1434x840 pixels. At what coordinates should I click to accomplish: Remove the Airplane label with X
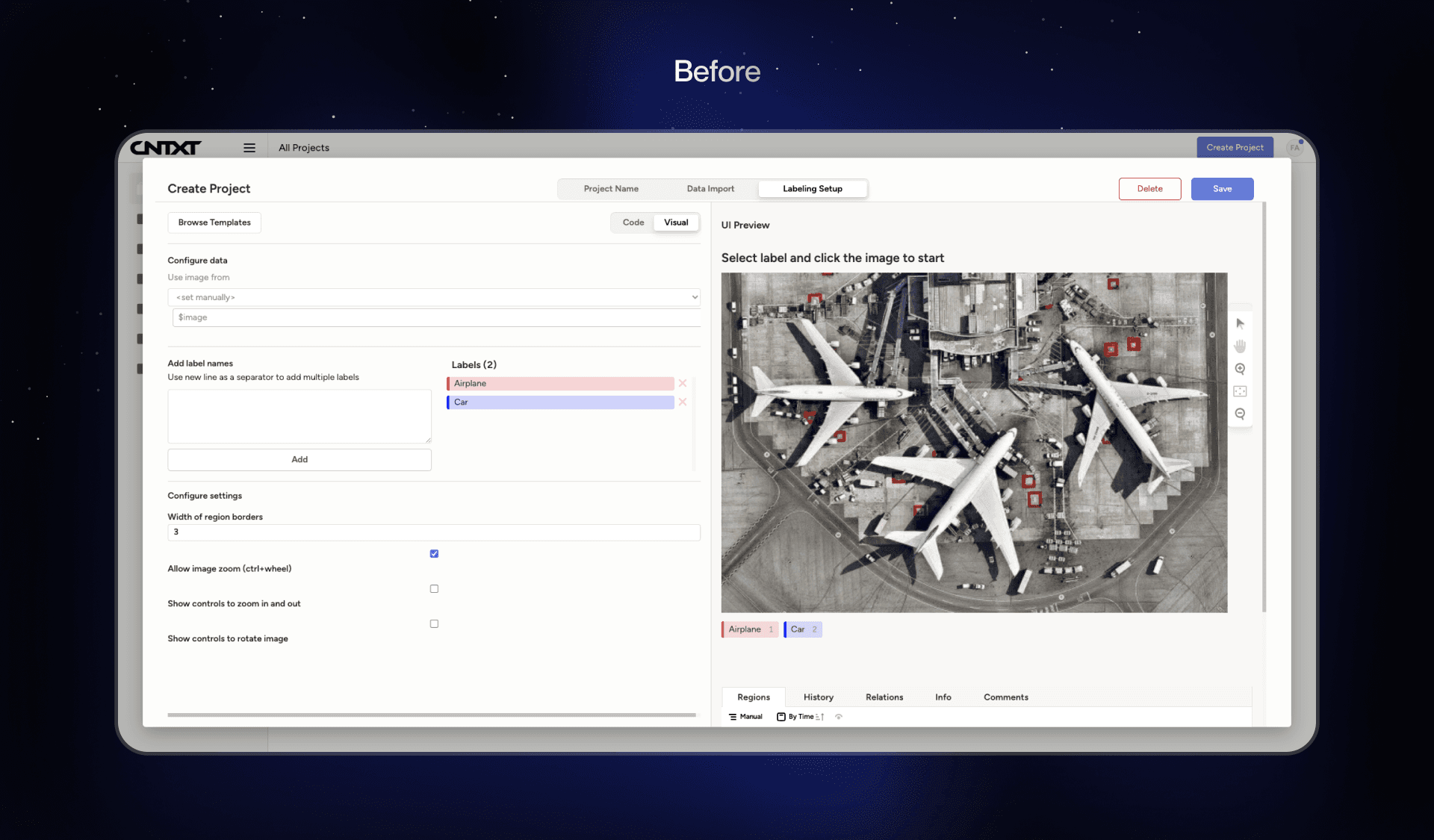(x=683, y=383)
